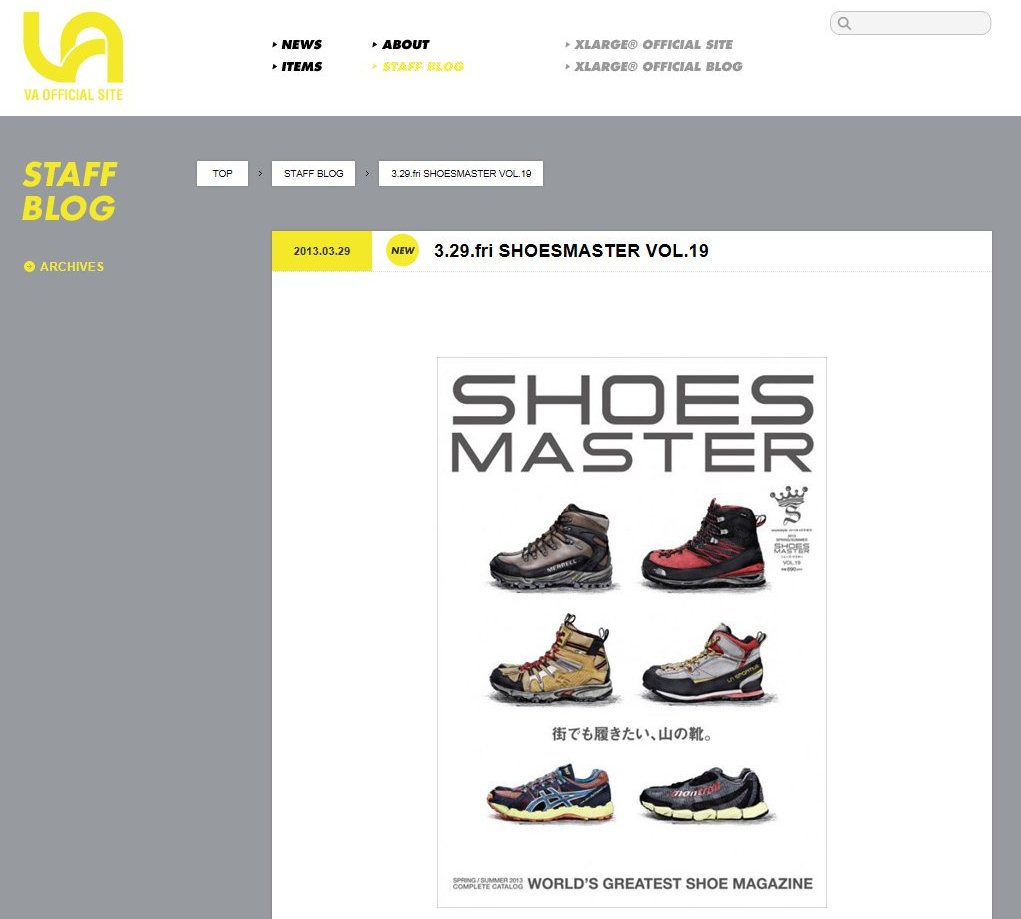Open the post title SHOESMASTER VOL.19

tap(571, 251)
